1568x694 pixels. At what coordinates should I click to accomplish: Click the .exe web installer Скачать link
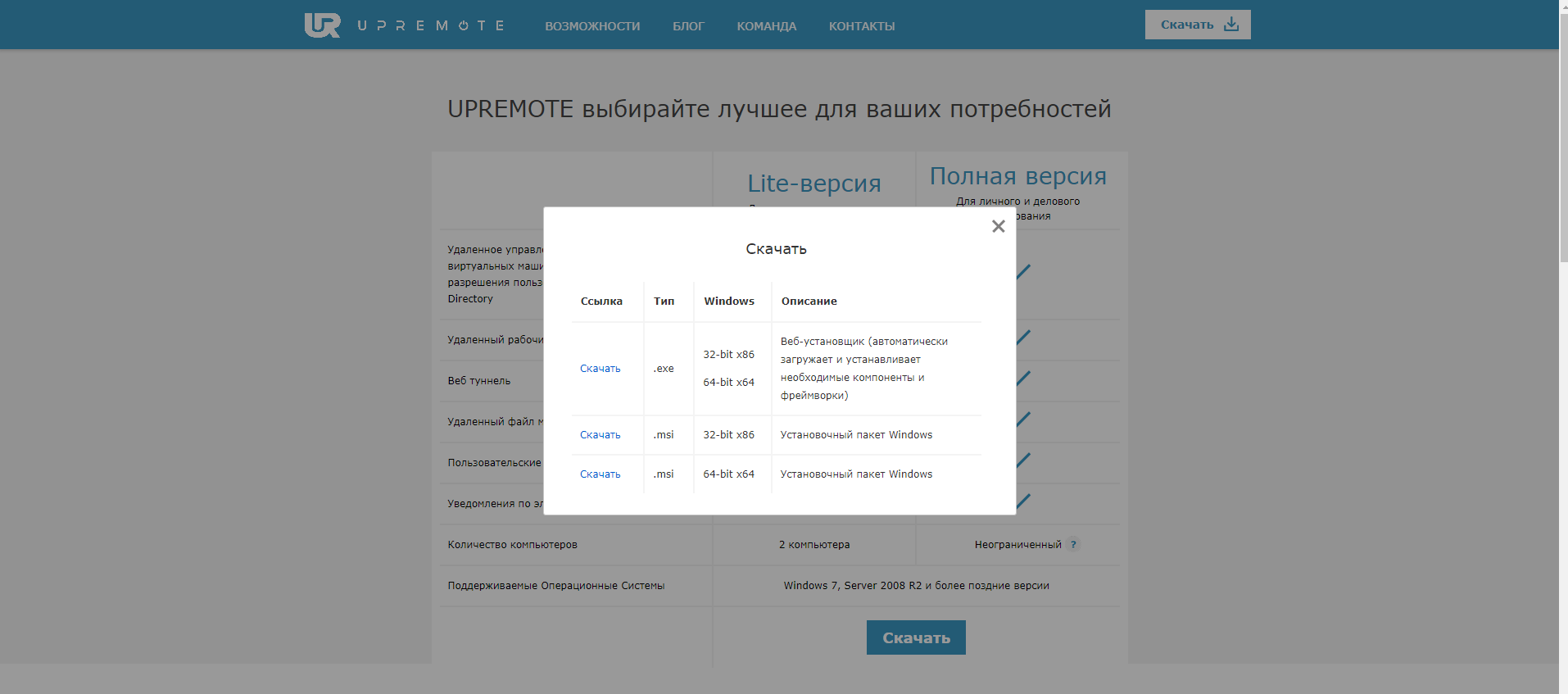600,369
